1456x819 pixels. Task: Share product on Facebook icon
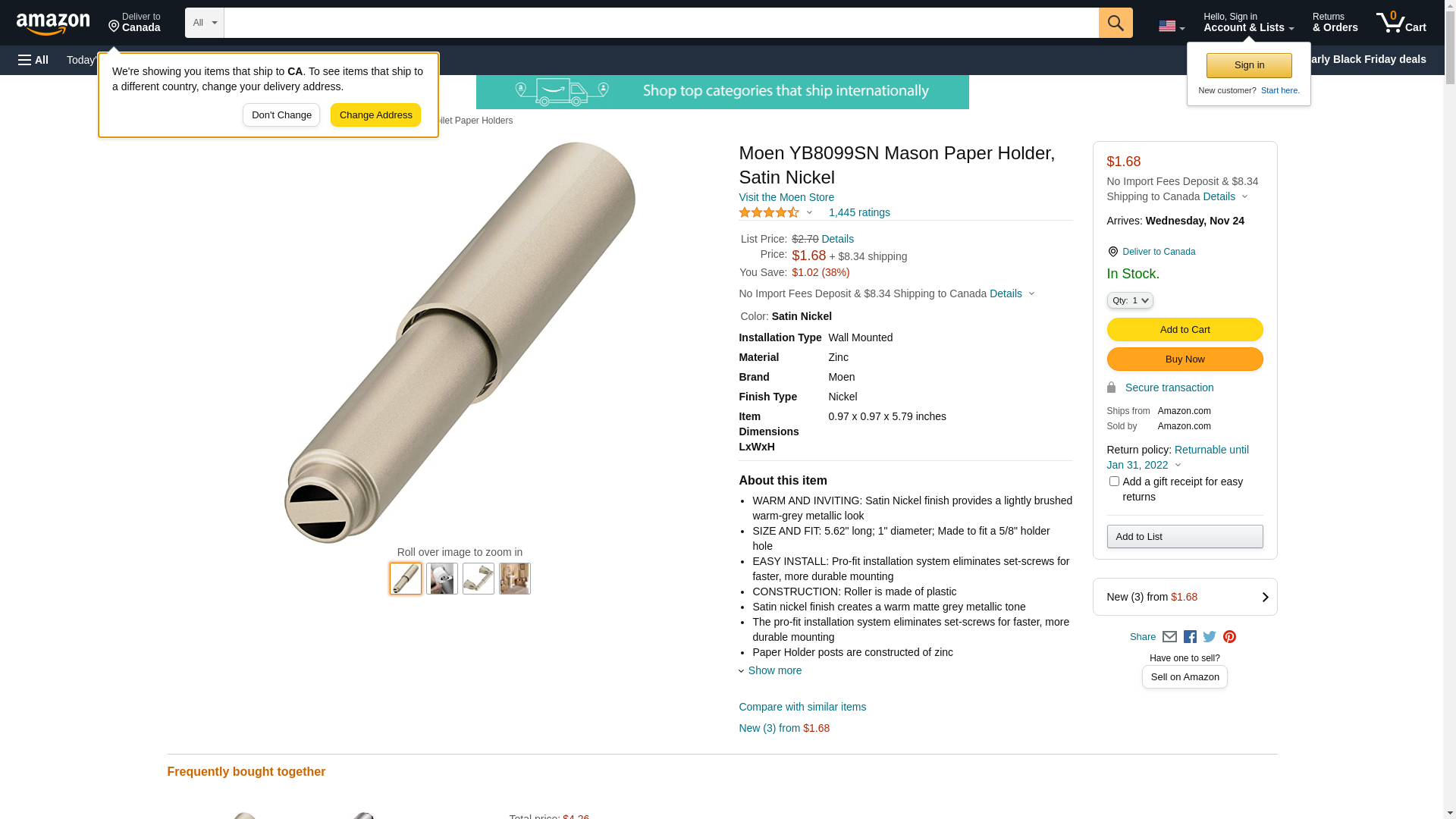click(1190, 637)
